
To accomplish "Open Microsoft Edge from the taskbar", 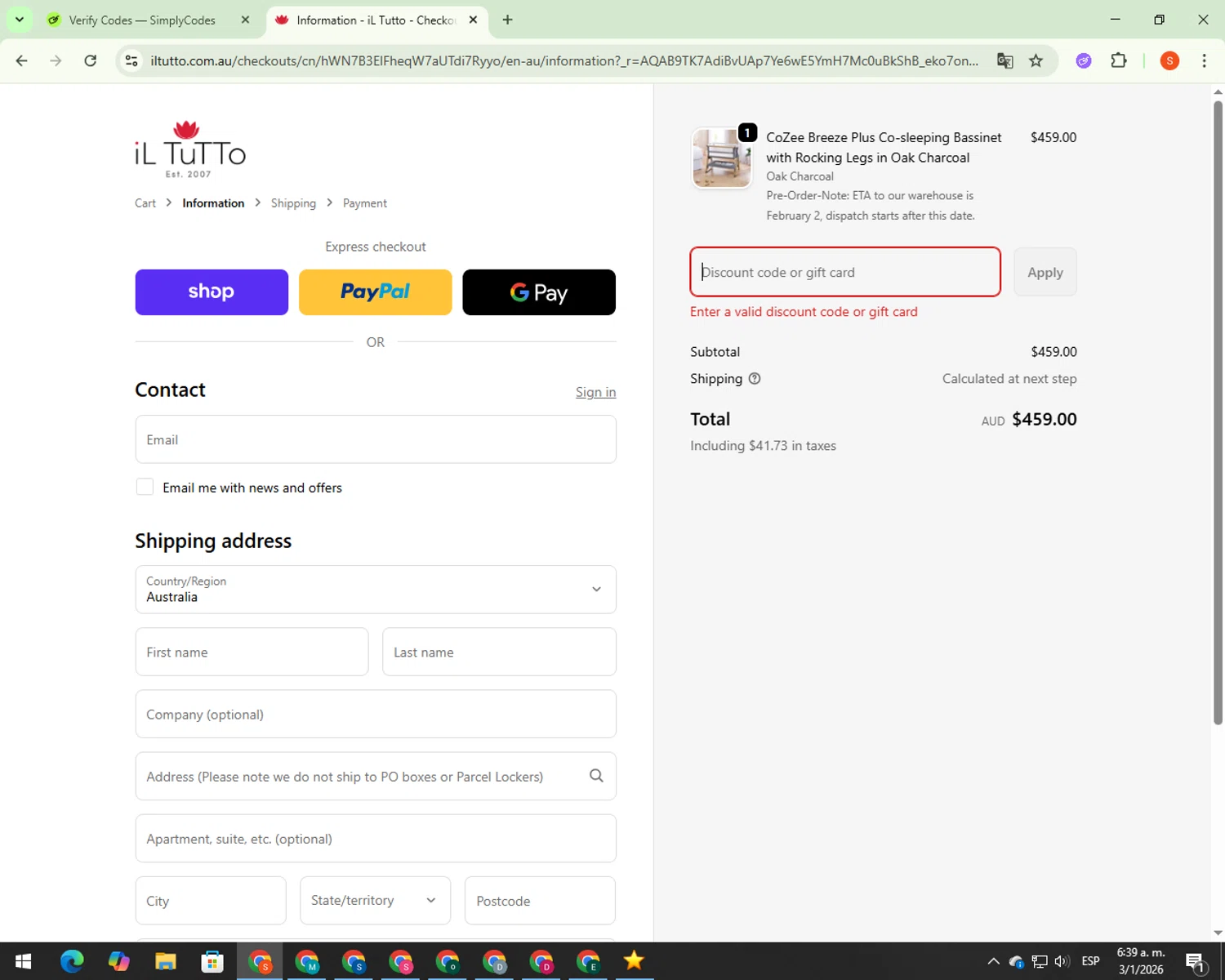I will point(72,961).
